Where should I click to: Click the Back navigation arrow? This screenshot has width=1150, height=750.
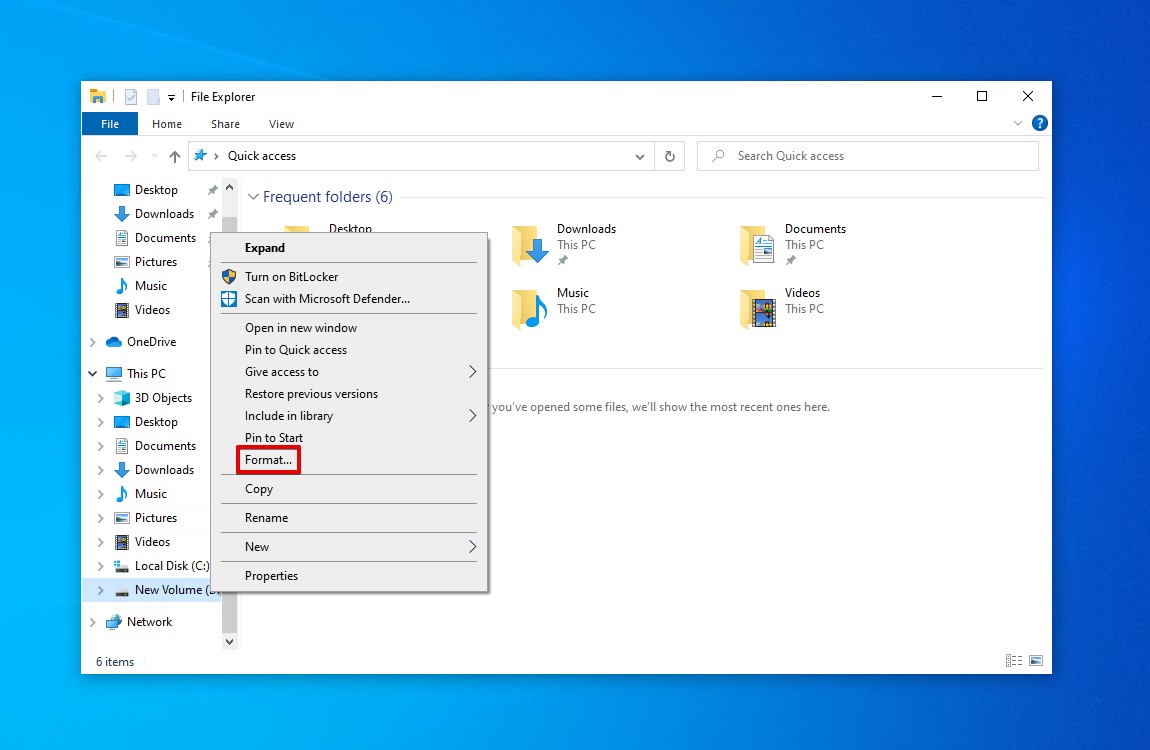(101, 156)
